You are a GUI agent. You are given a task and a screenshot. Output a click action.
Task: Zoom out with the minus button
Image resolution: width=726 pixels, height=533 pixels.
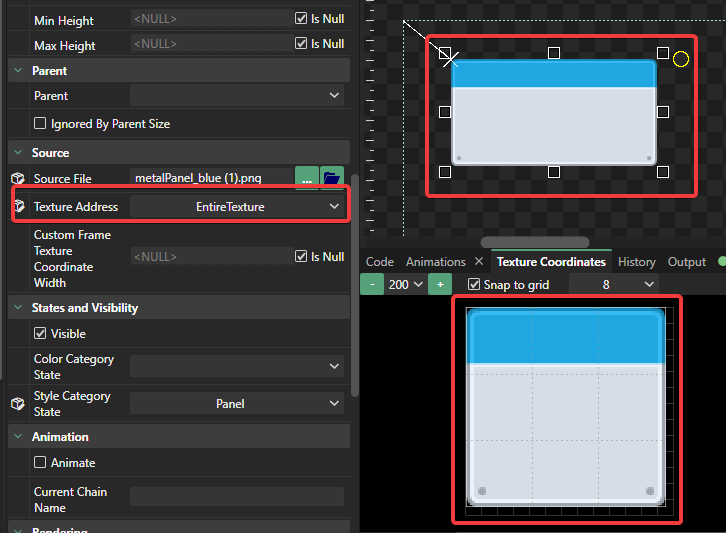[372, 285]
